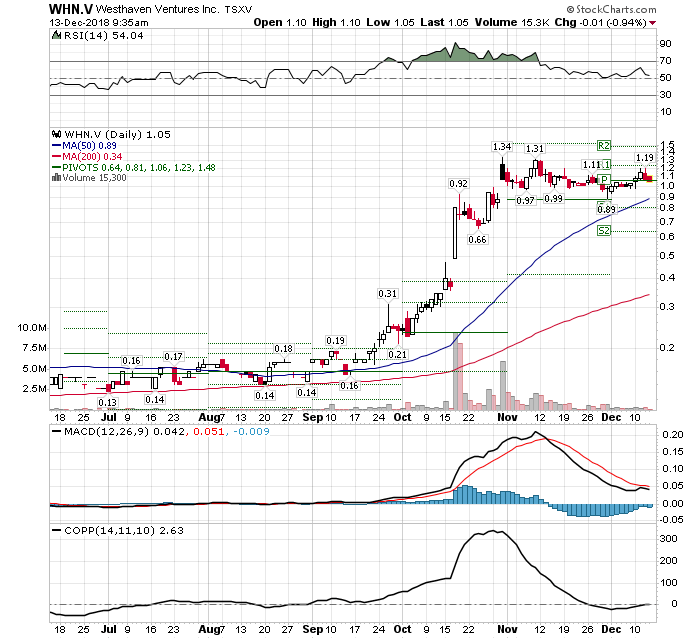Click the red down-arrow change indicator
The image size is (700, 639).
coord(653,23)
